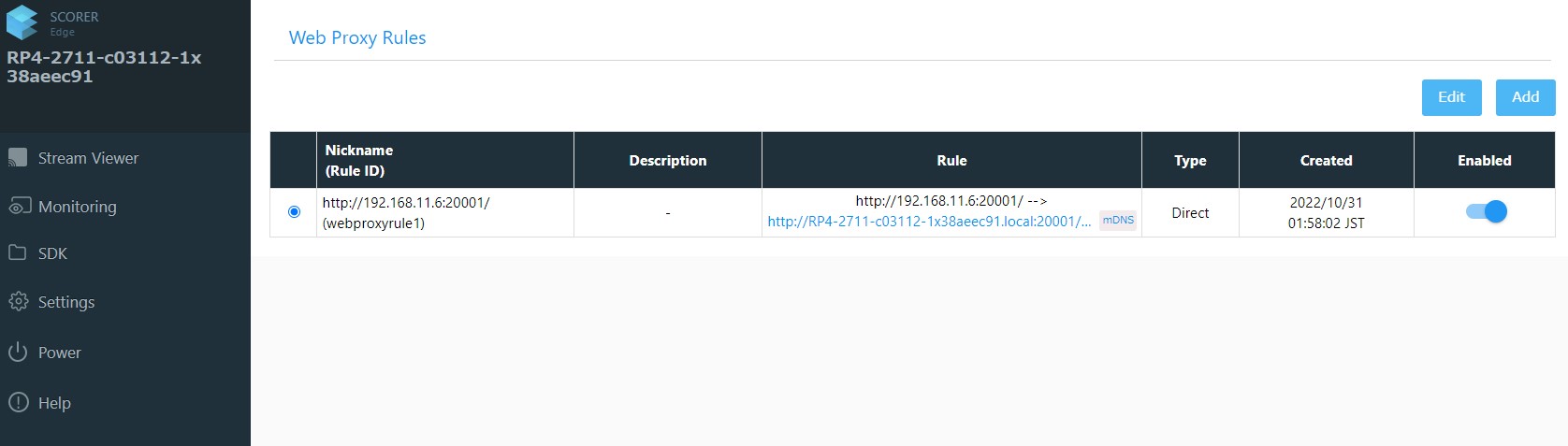This screenshot has width=1568, height=446.
Task: Click the Nickname (Rule ID) column header
Action: 359,160
